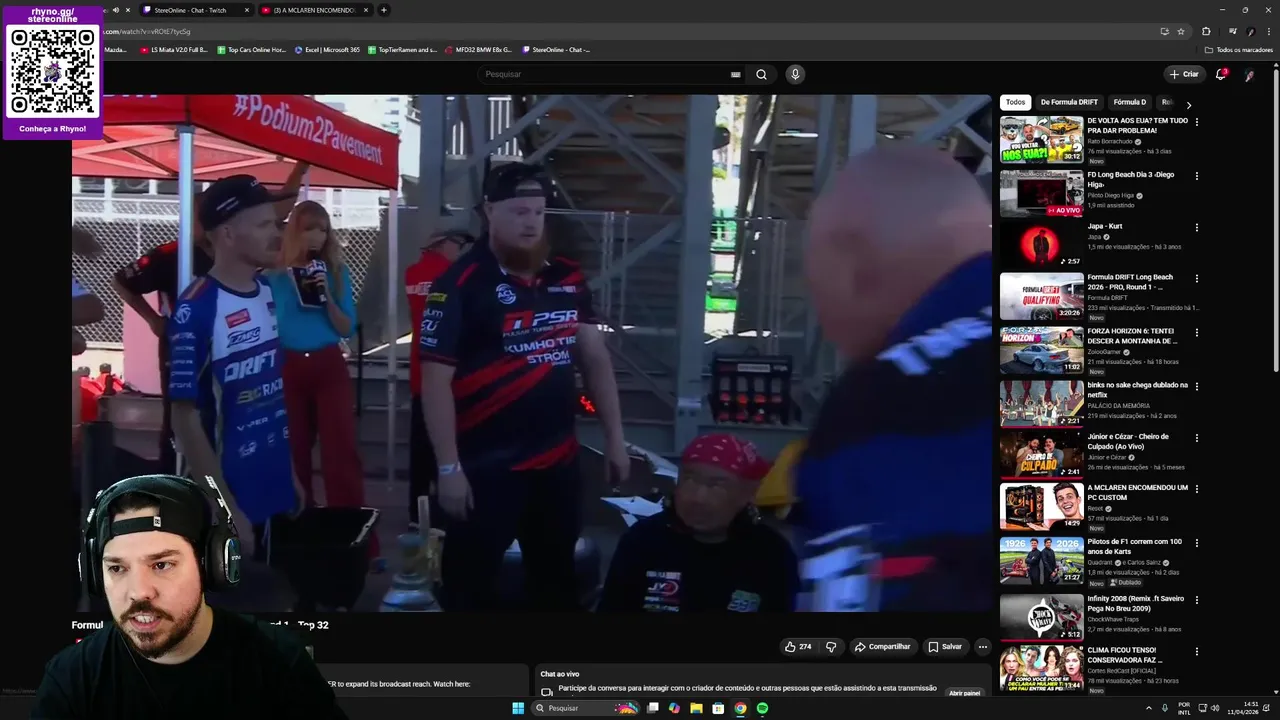Open 'Excel | Microsoft 365' bookmark

pyautogui.click(x=327, y=49)
